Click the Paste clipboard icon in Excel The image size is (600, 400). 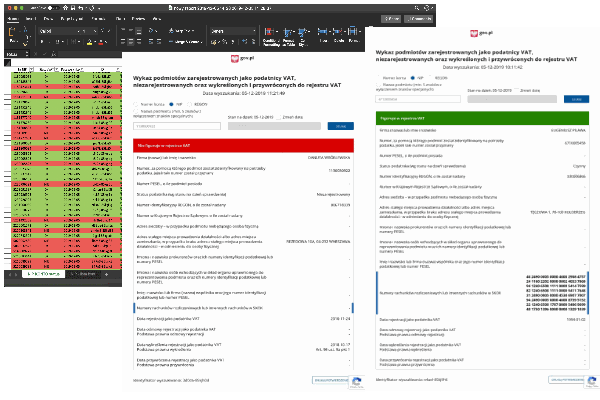click(x=11, y=34)
